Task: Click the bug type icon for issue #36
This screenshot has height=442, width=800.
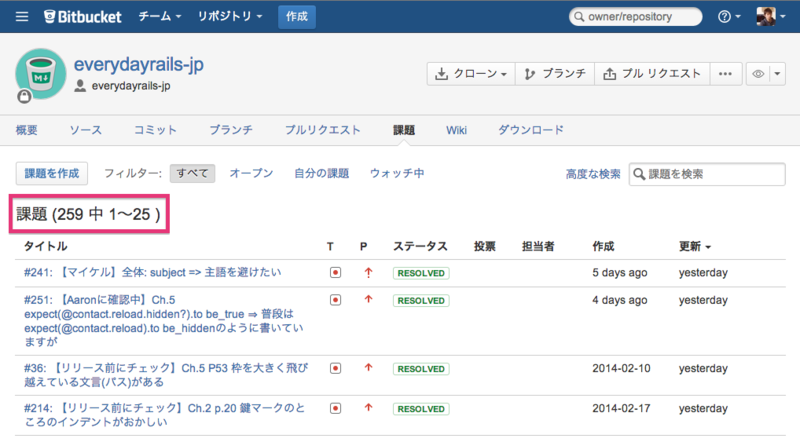Action: click(x=335, y=368)
